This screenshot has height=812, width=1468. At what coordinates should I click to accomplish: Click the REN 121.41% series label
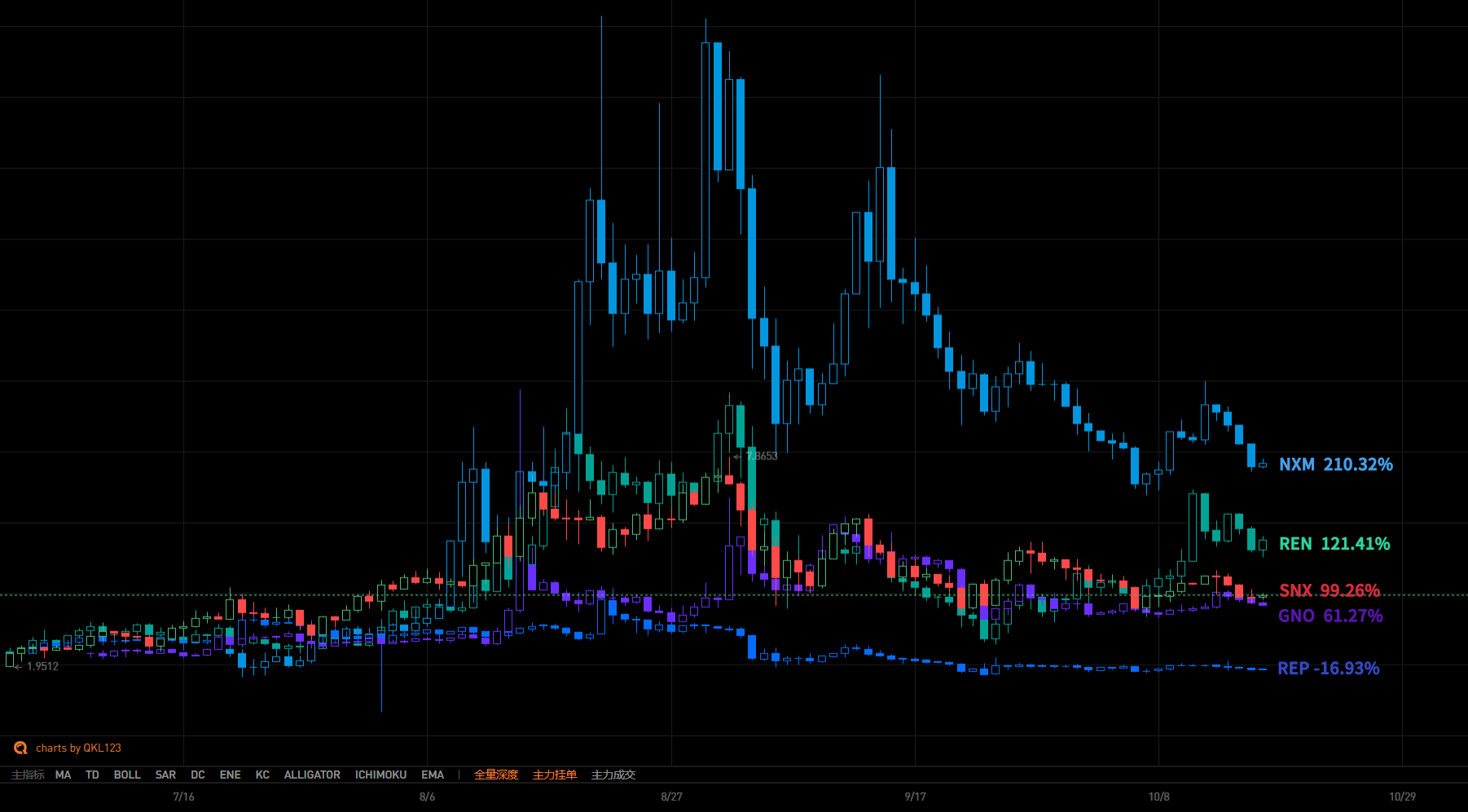point(1334,543)
